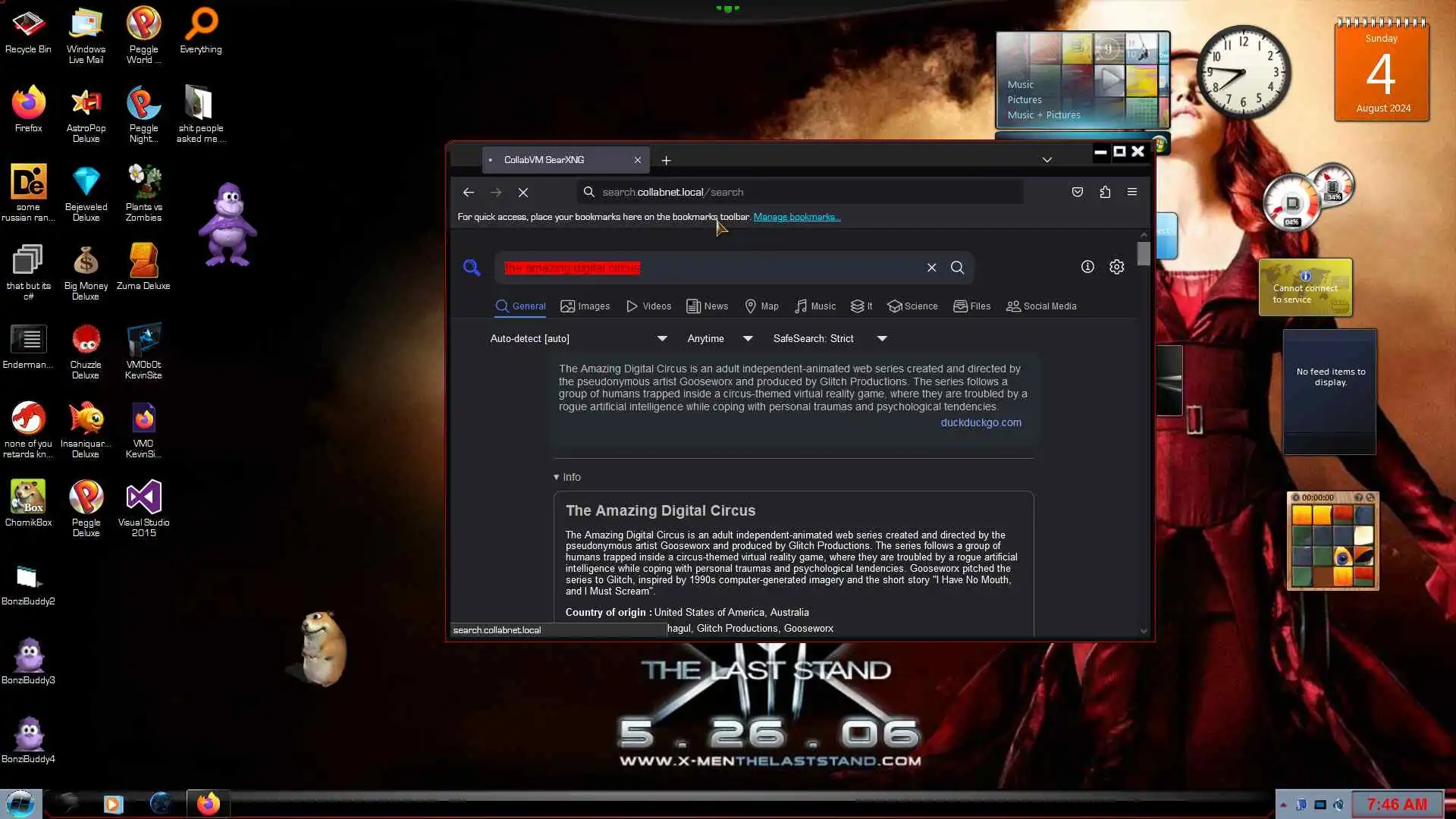Select the Social Media category
The width and height of the screenshot is (1456, 819).
pos(1040,306)
